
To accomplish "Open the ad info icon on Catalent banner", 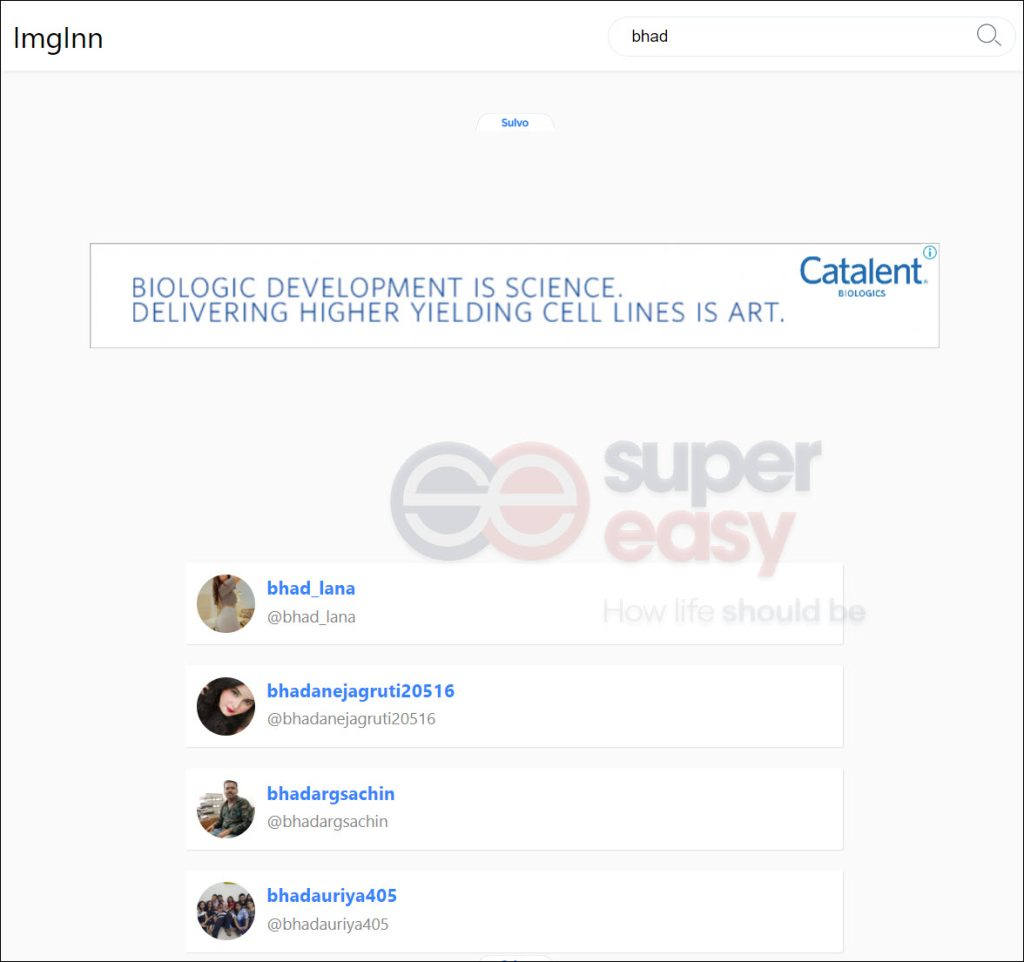I will [x=930, y=252].
